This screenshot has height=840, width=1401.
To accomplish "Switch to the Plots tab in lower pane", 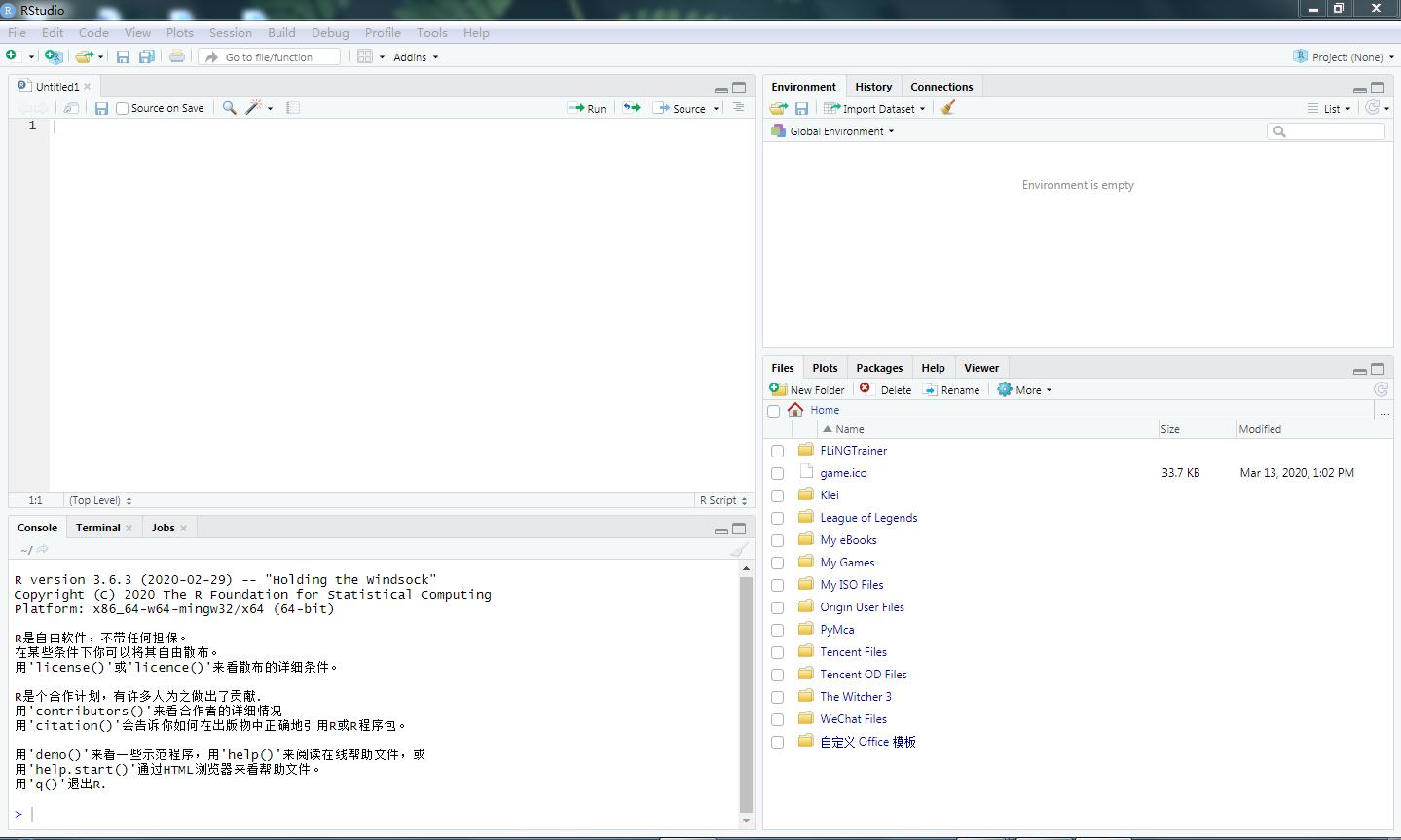I will tap(825, 368).
